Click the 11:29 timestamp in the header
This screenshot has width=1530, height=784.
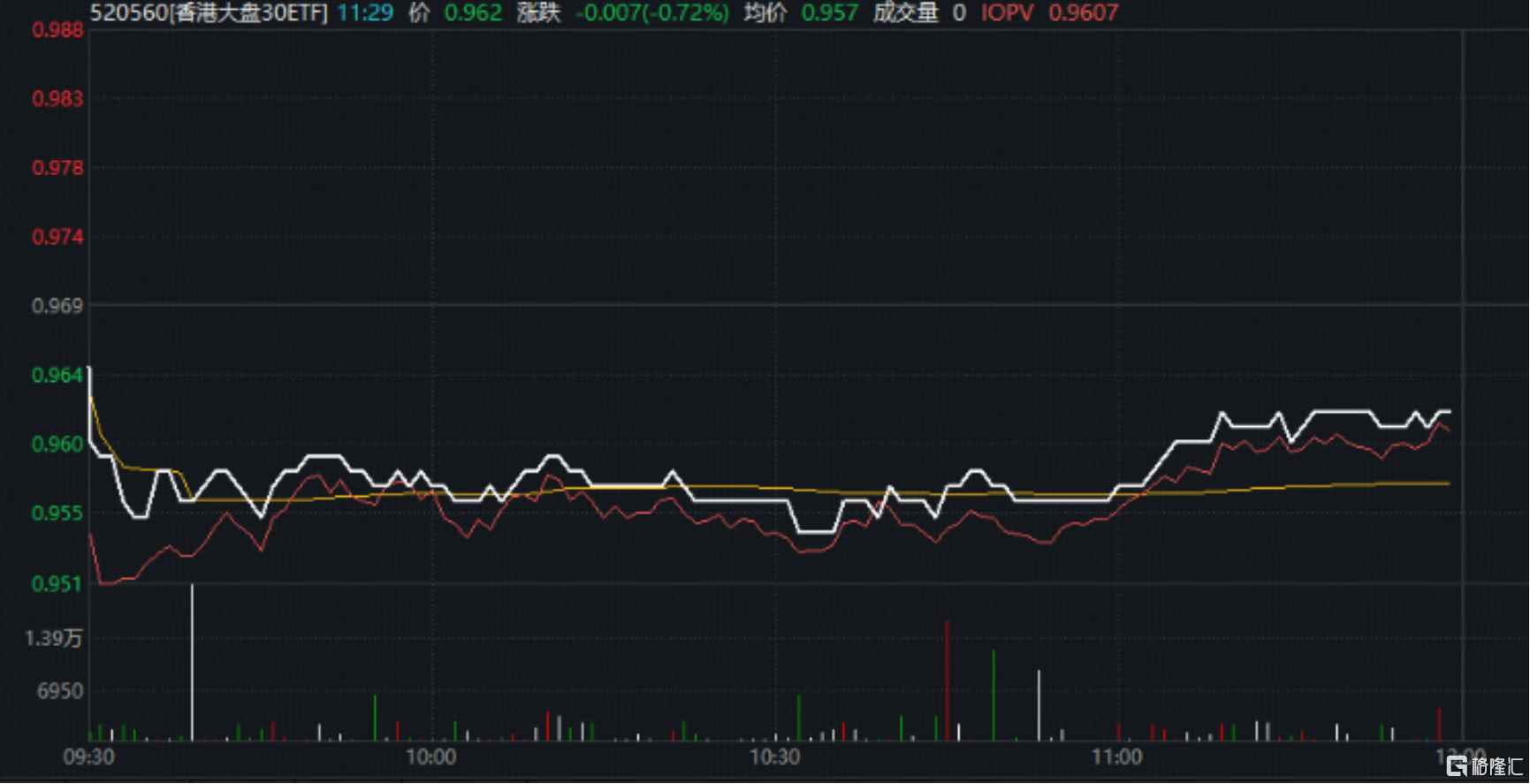[365, 13]
